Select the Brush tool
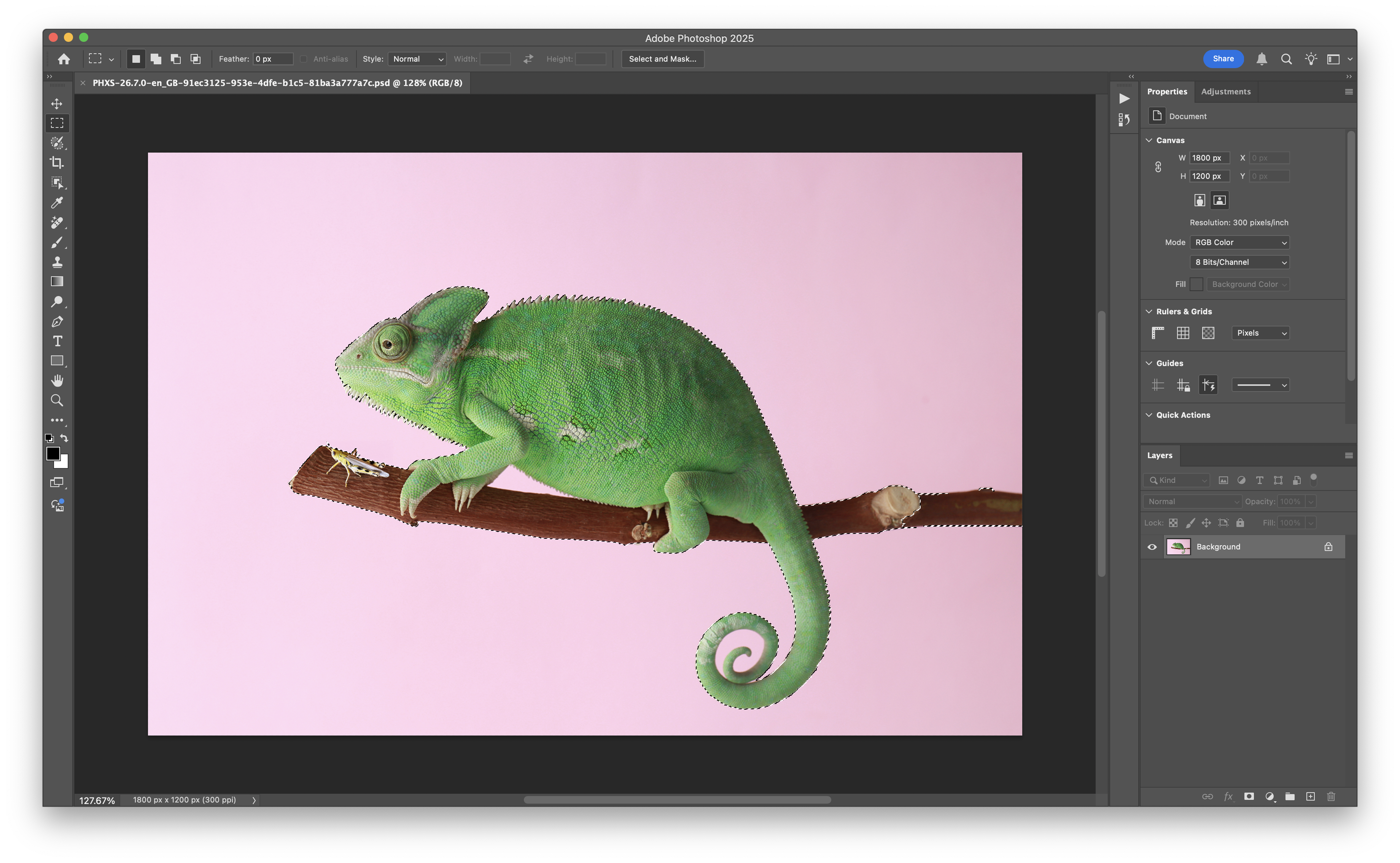Image resolution: width=1400 pixels, height=863 pixels. pyautogui.click(x=57, y=243)
